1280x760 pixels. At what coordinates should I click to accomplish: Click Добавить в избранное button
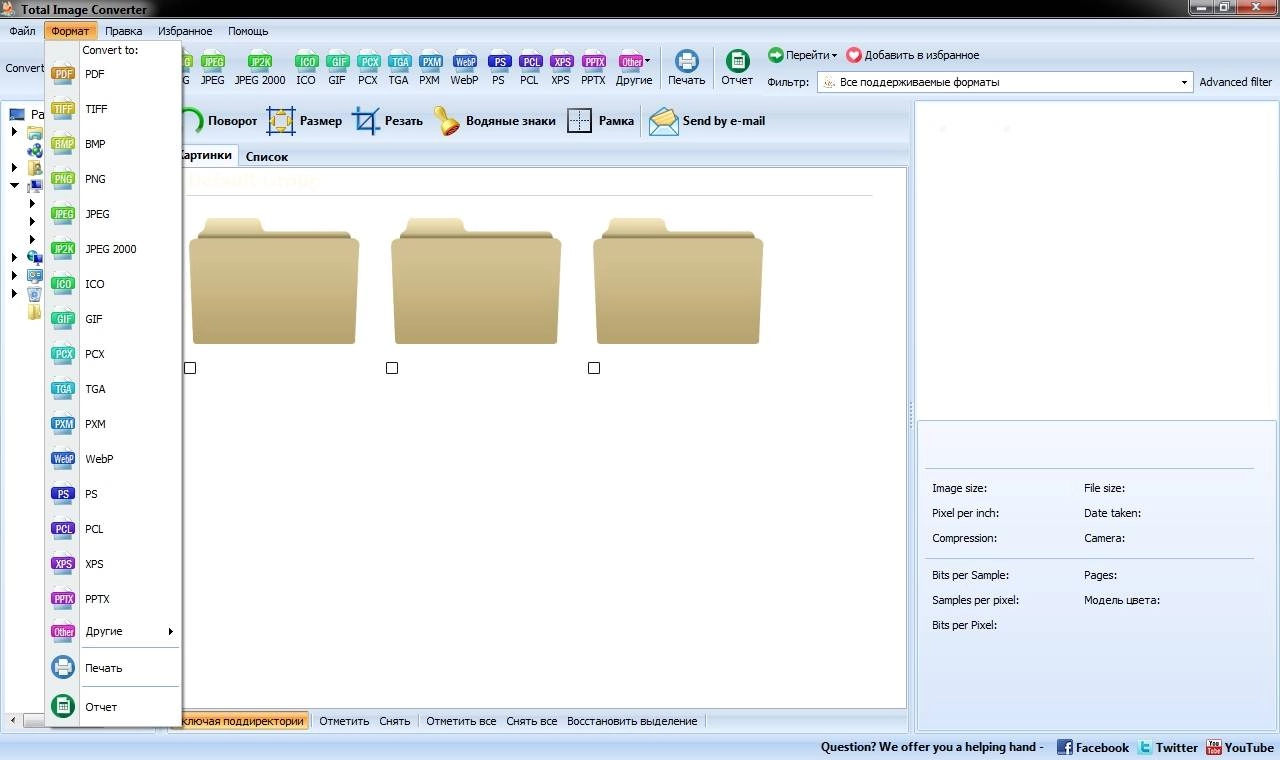pyautogui.click(x=913, y=55)
